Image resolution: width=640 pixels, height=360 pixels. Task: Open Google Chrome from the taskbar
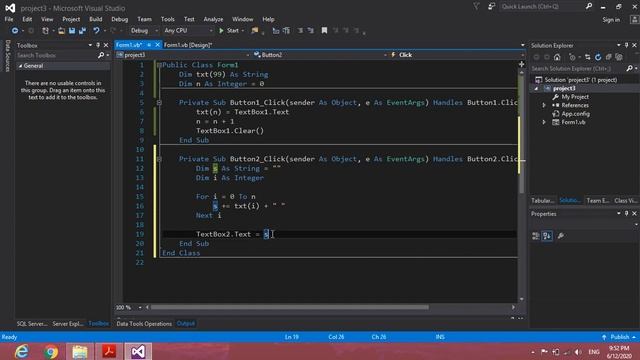coord(51,351)
